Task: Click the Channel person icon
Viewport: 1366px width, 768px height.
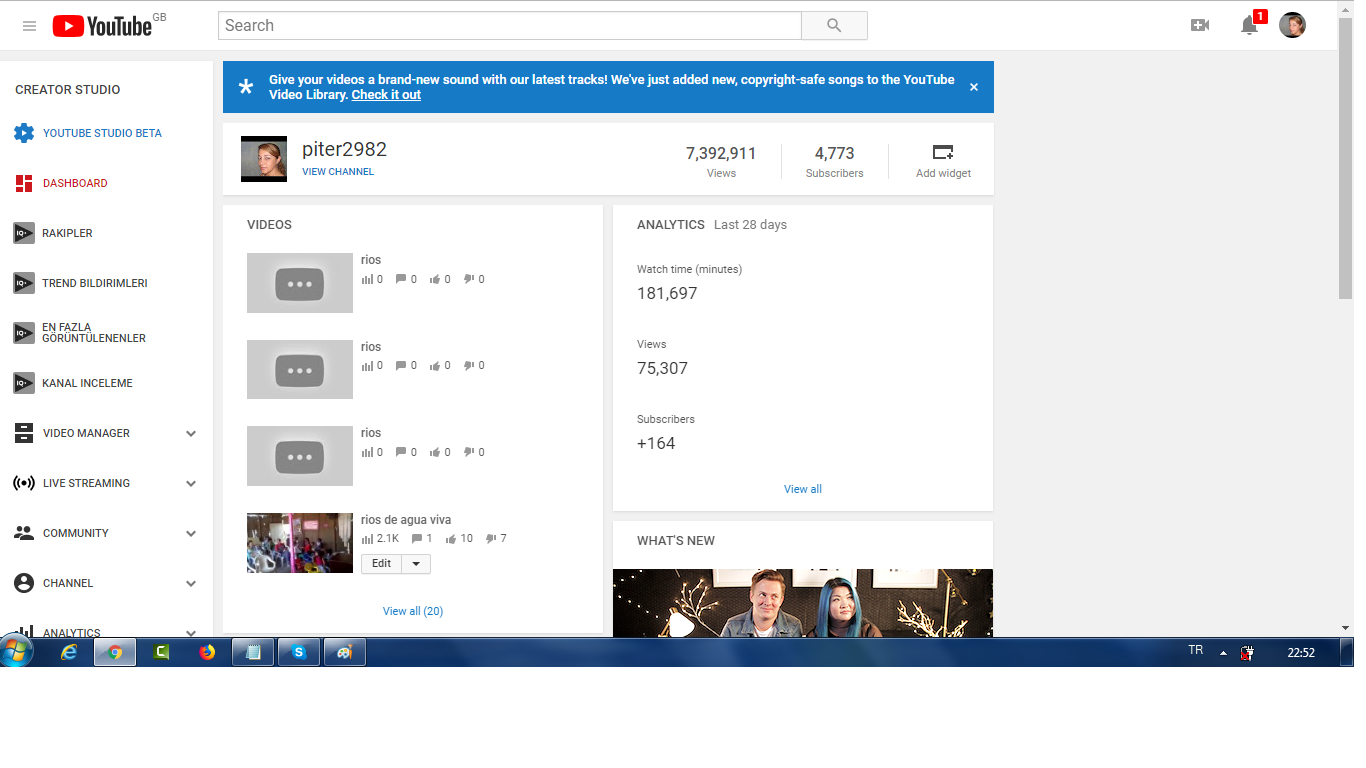Action: [x=24, y=583]
